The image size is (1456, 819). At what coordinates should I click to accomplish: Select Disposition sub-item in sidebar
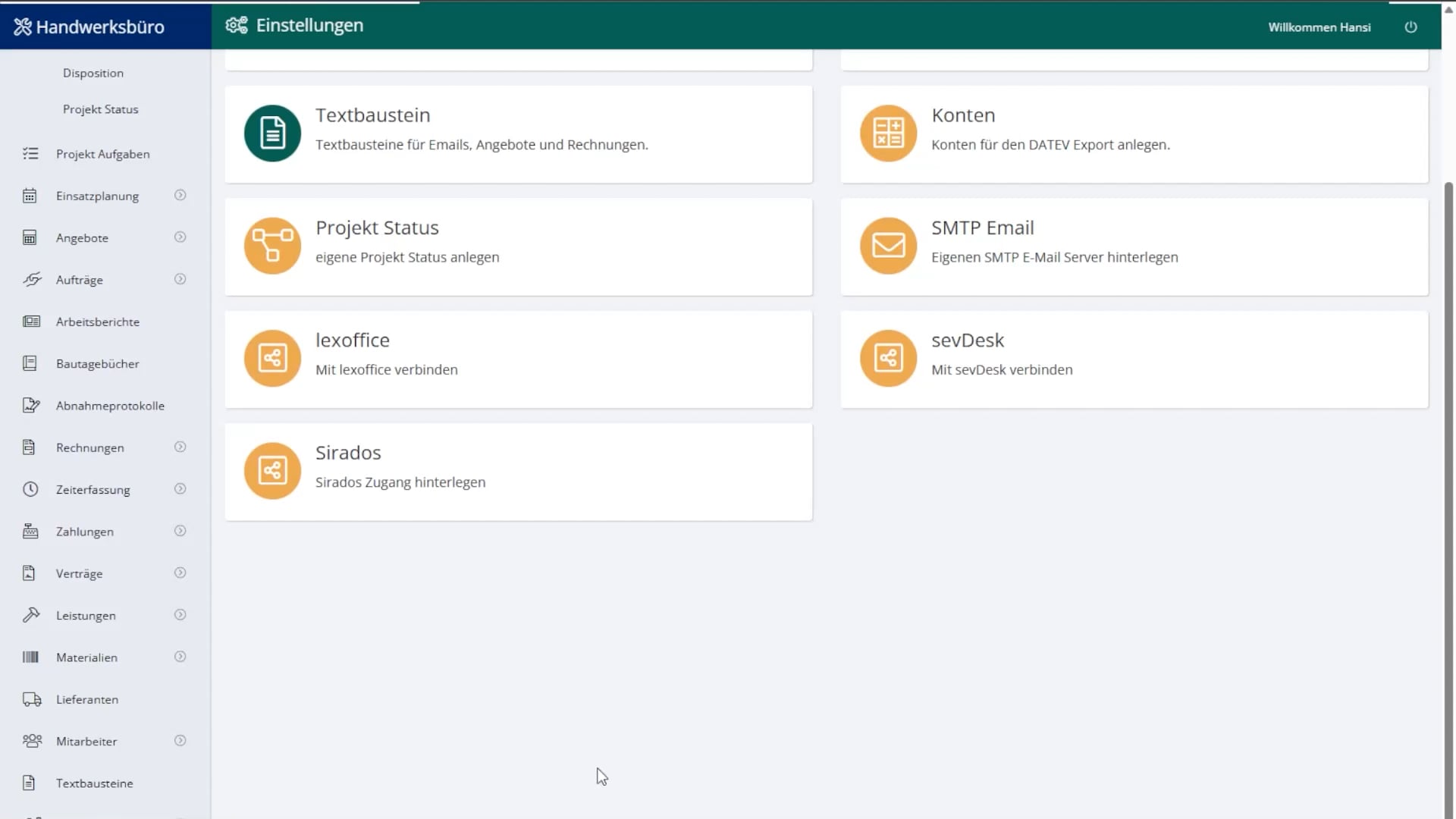pos(93,73)
